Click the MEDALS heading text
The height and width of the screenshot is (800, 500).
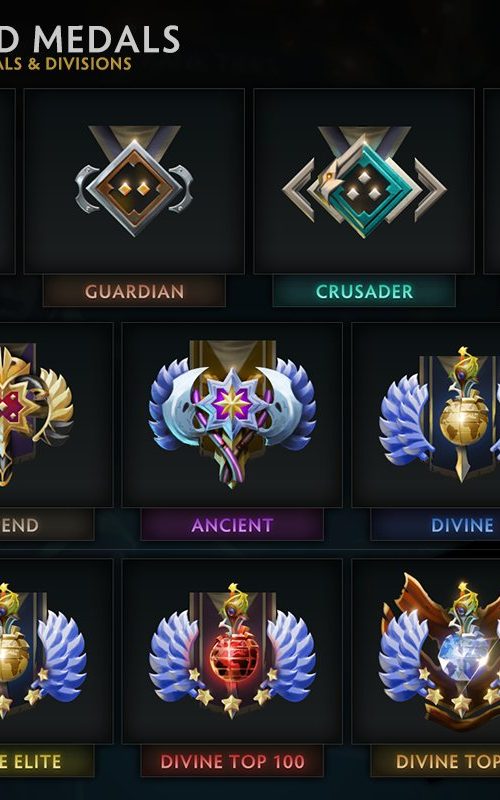tap(106, 39)
